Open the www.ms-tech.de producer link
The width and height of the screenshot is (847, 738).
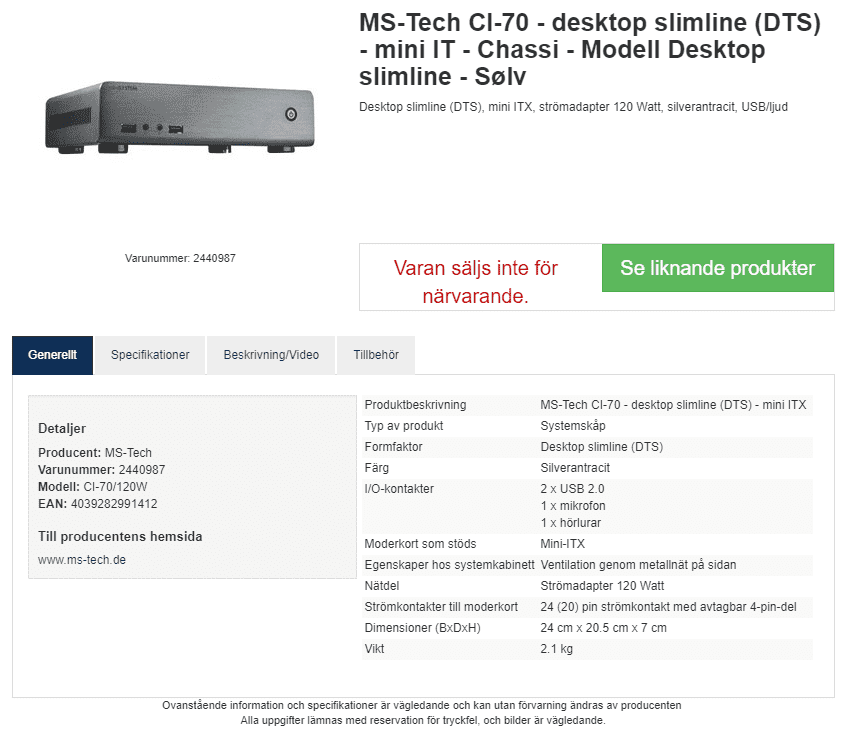point(82,560)
